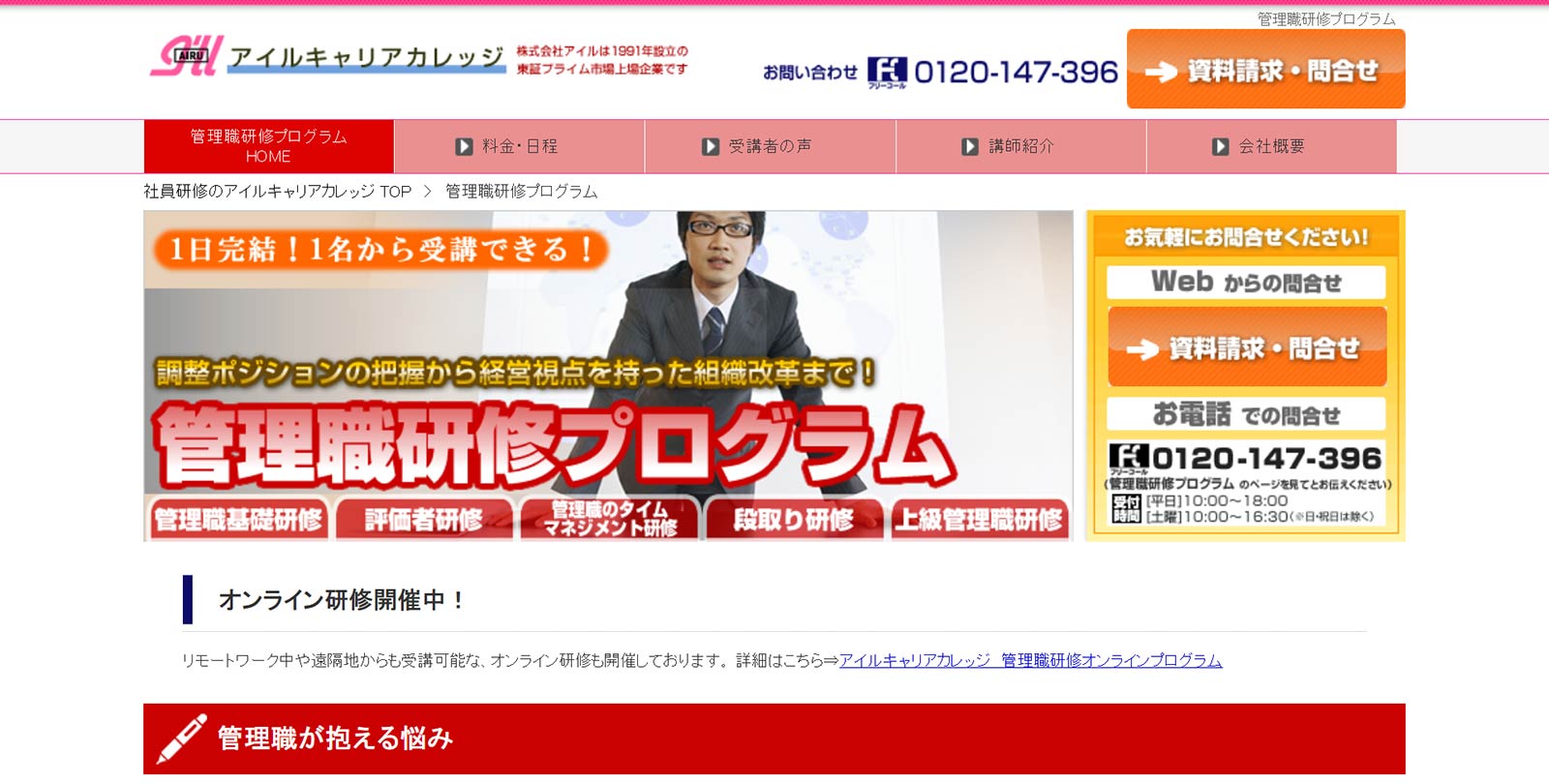
Task: Click the [平日]10:00～18:00 hours text
Action: coord(1217,500)
